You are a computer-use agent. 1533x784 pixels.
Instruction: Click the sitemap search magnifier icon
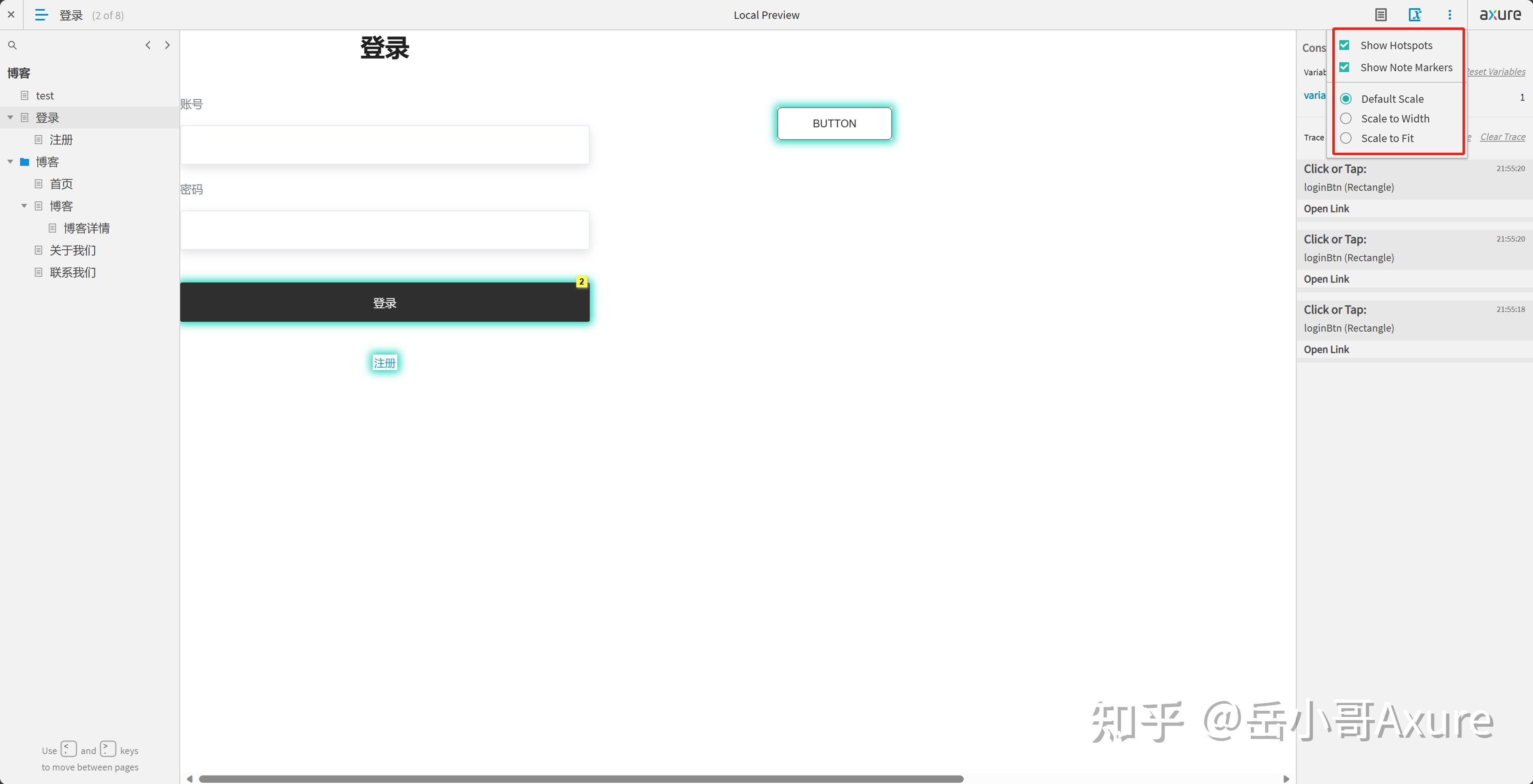tap(12, 45)
